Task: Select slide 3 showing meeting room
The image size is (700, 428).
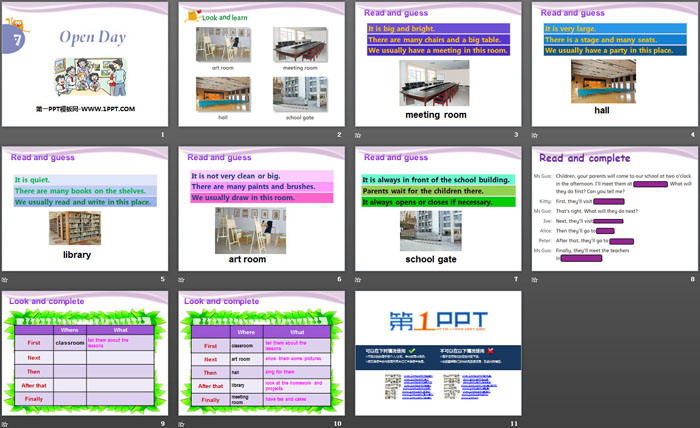Action: [x=438, y=64]
